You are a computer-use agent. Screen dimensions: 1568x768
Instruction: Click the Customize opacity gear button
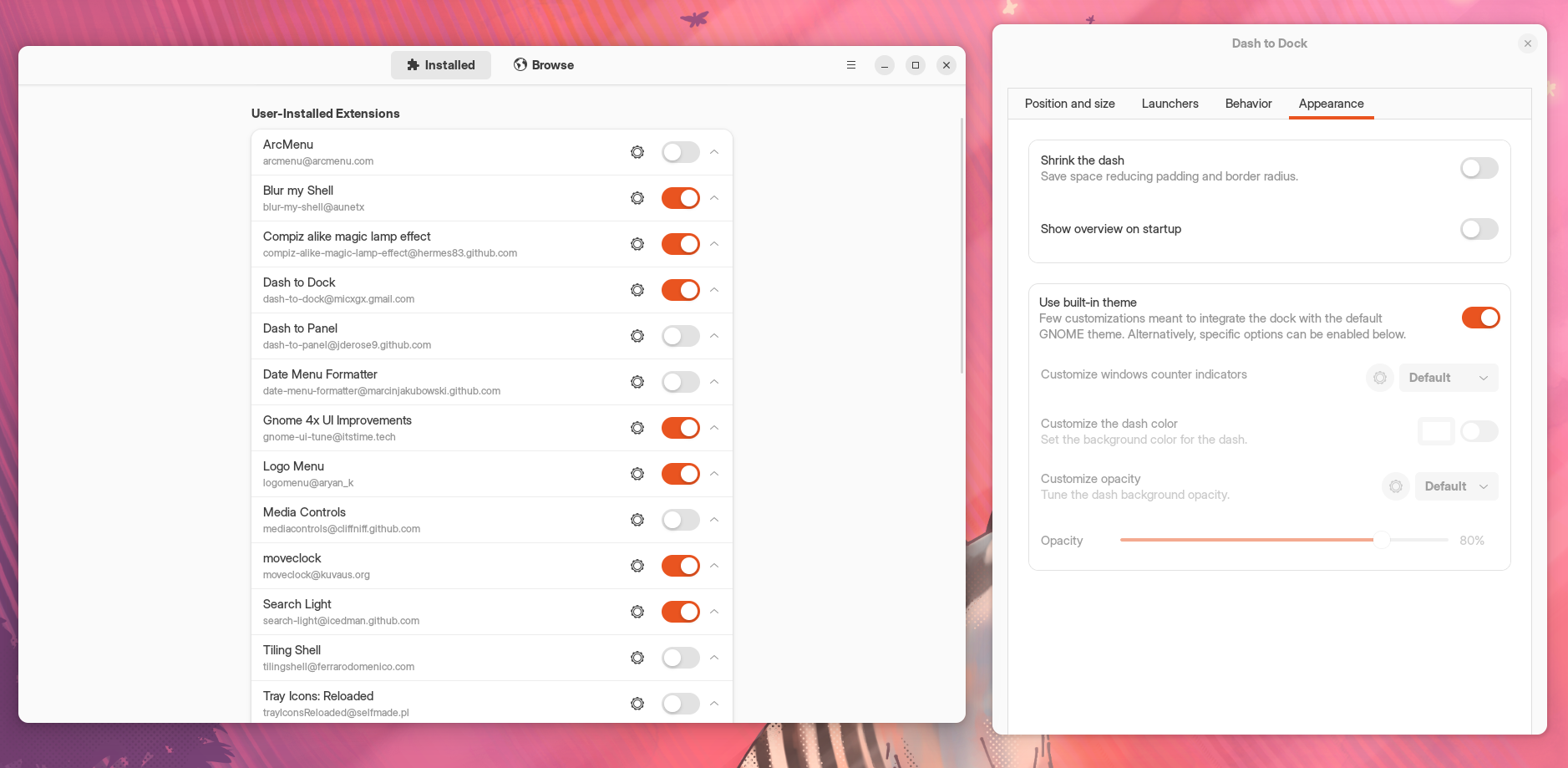[1396, 486]
